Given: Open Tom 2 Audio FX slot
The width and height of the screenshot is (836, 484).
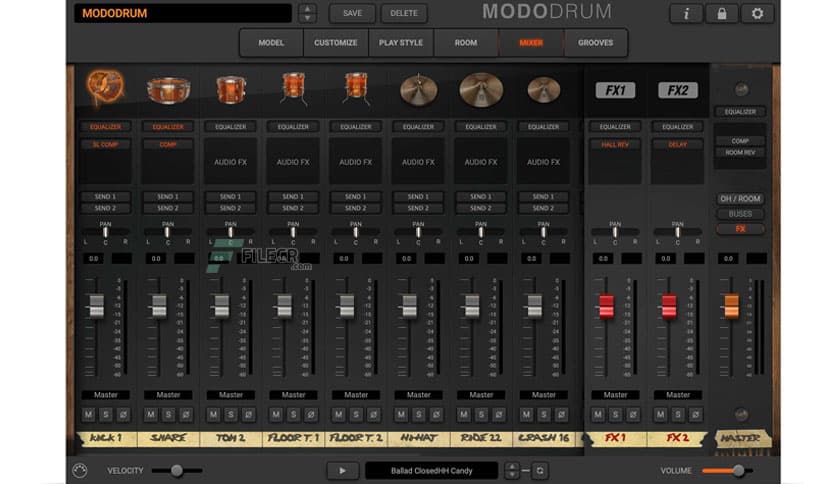Looking at the screenshot, I should coord(230,162).
